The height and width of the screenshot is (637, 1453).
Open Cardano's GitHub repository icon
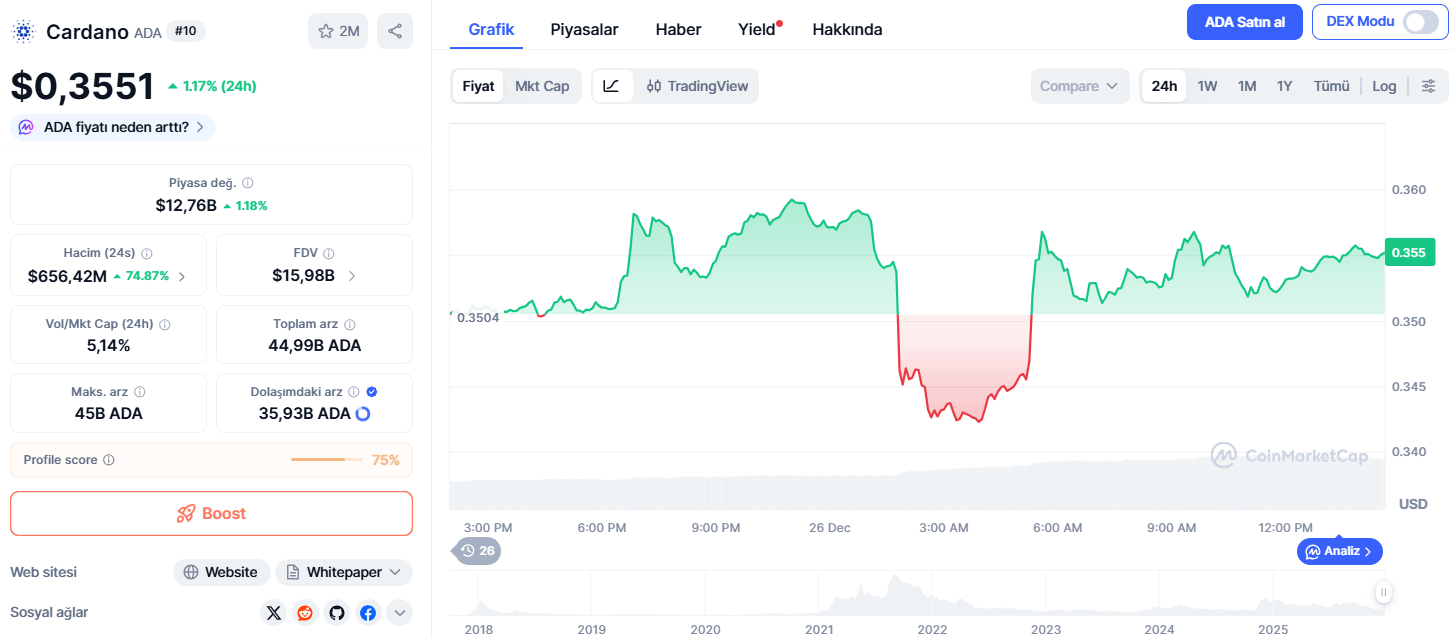coord(336,612)
